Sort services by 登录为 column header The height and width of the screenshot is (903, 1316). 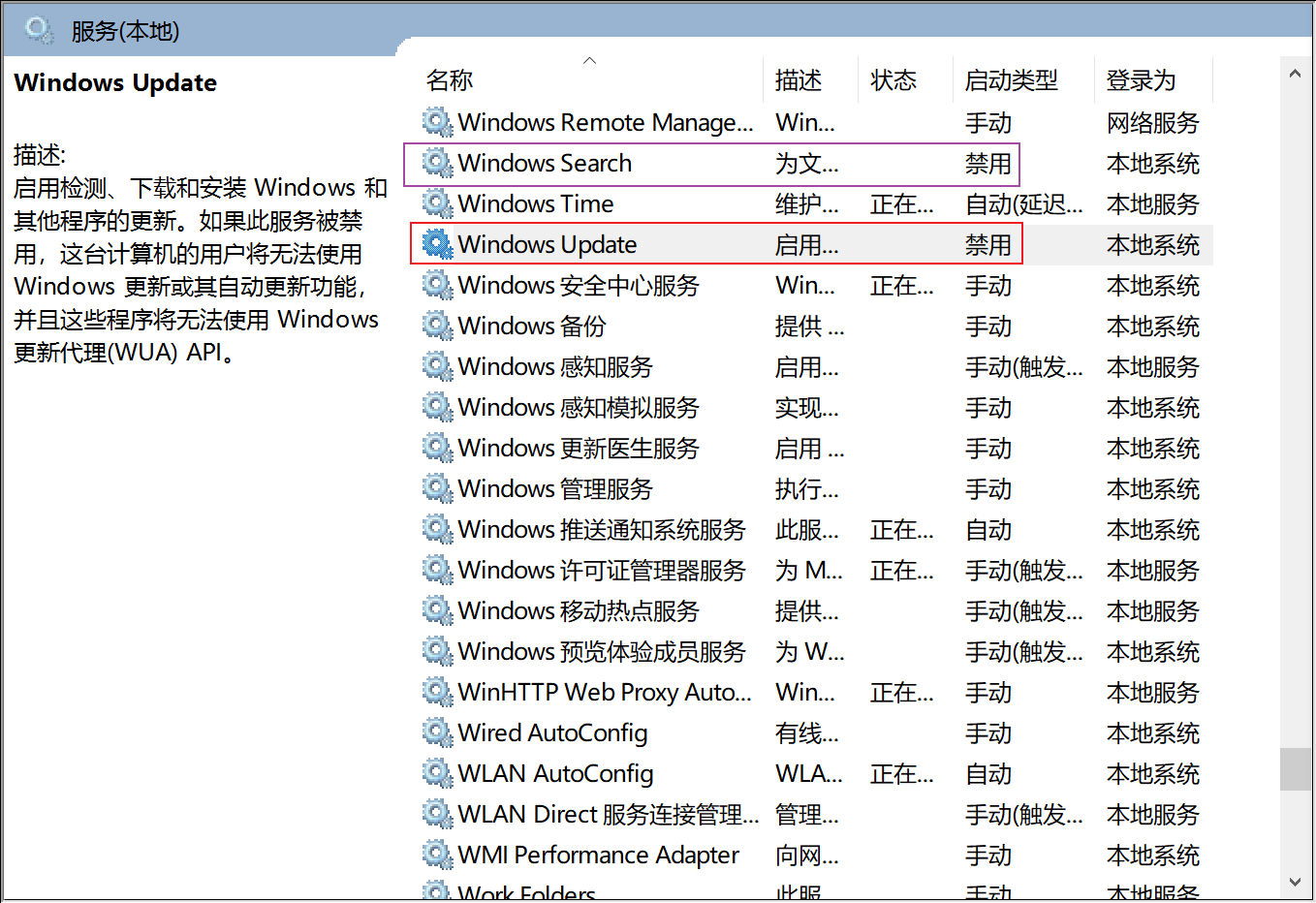pyautogui.click(x=1142, y=80)
